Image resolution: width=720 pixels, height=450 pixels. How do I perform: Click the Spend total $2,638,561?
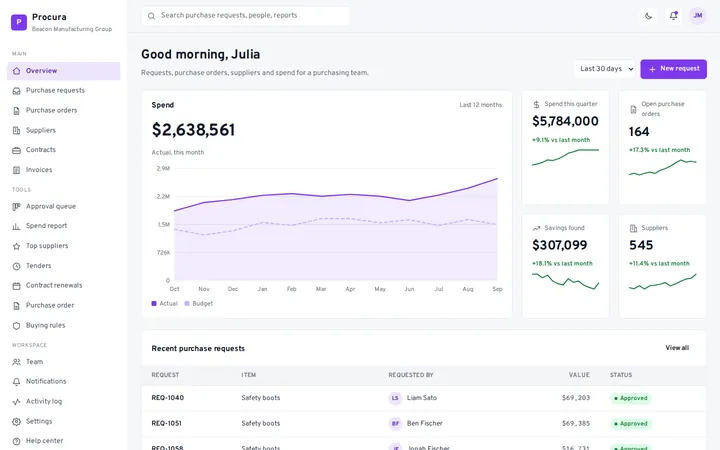click(193, 130)
